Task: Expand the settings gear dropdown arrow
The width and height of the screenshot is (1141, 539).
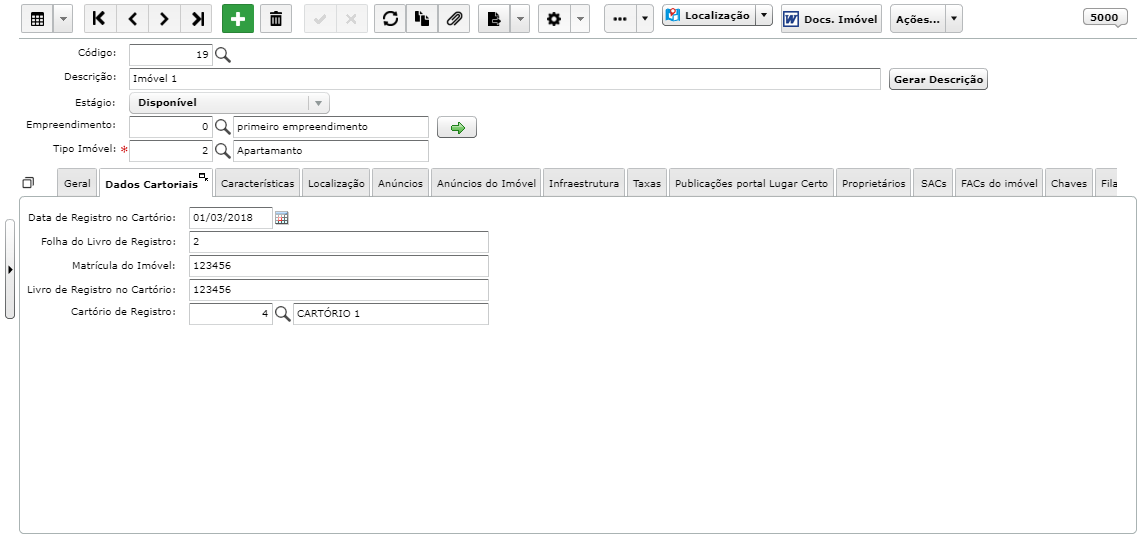Action: point(580,19)
